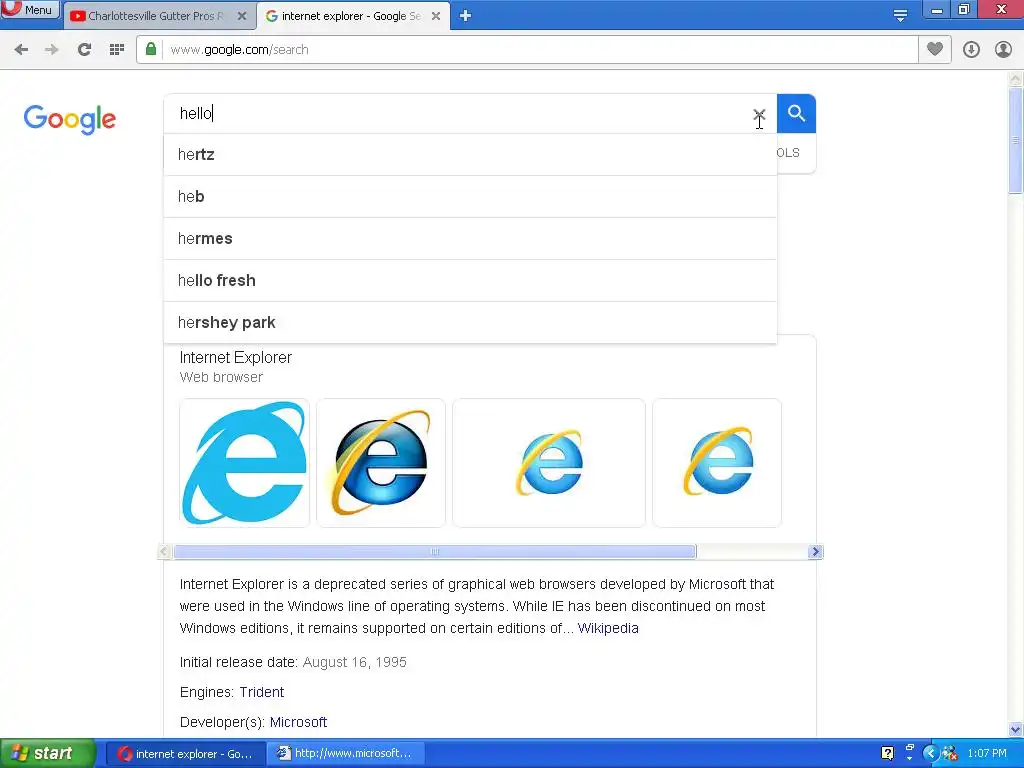Open the Wikipedia link
This screenshot has width=1024, height=768.
tap(608, 628)
